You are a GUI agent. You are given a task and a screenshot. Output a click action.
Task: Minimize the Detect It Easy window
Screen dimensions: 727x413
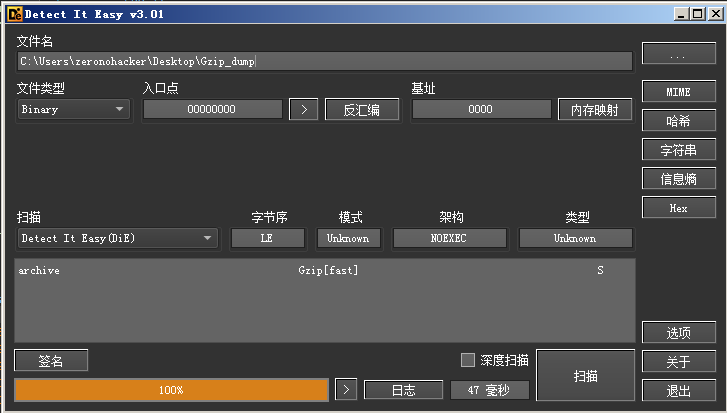tap(681, 14)
